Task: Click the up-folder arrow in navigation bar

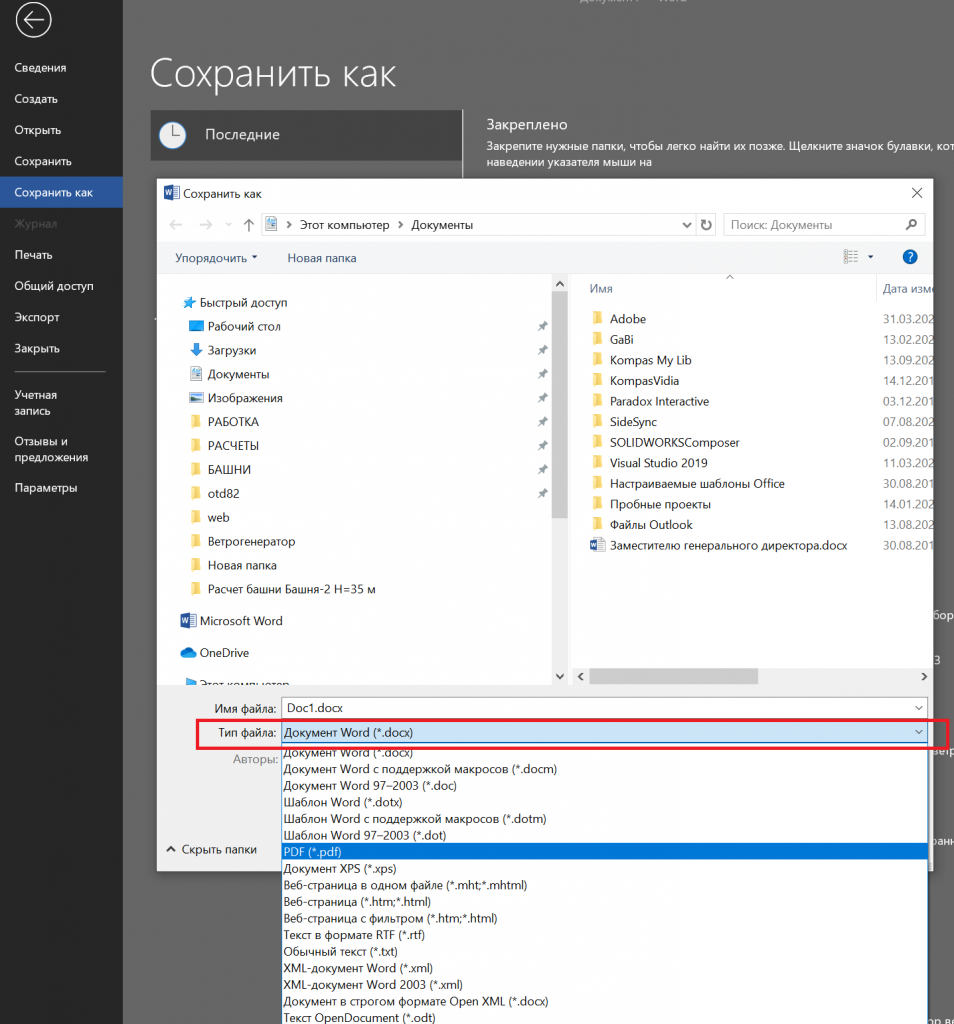Action: point(249,225)
